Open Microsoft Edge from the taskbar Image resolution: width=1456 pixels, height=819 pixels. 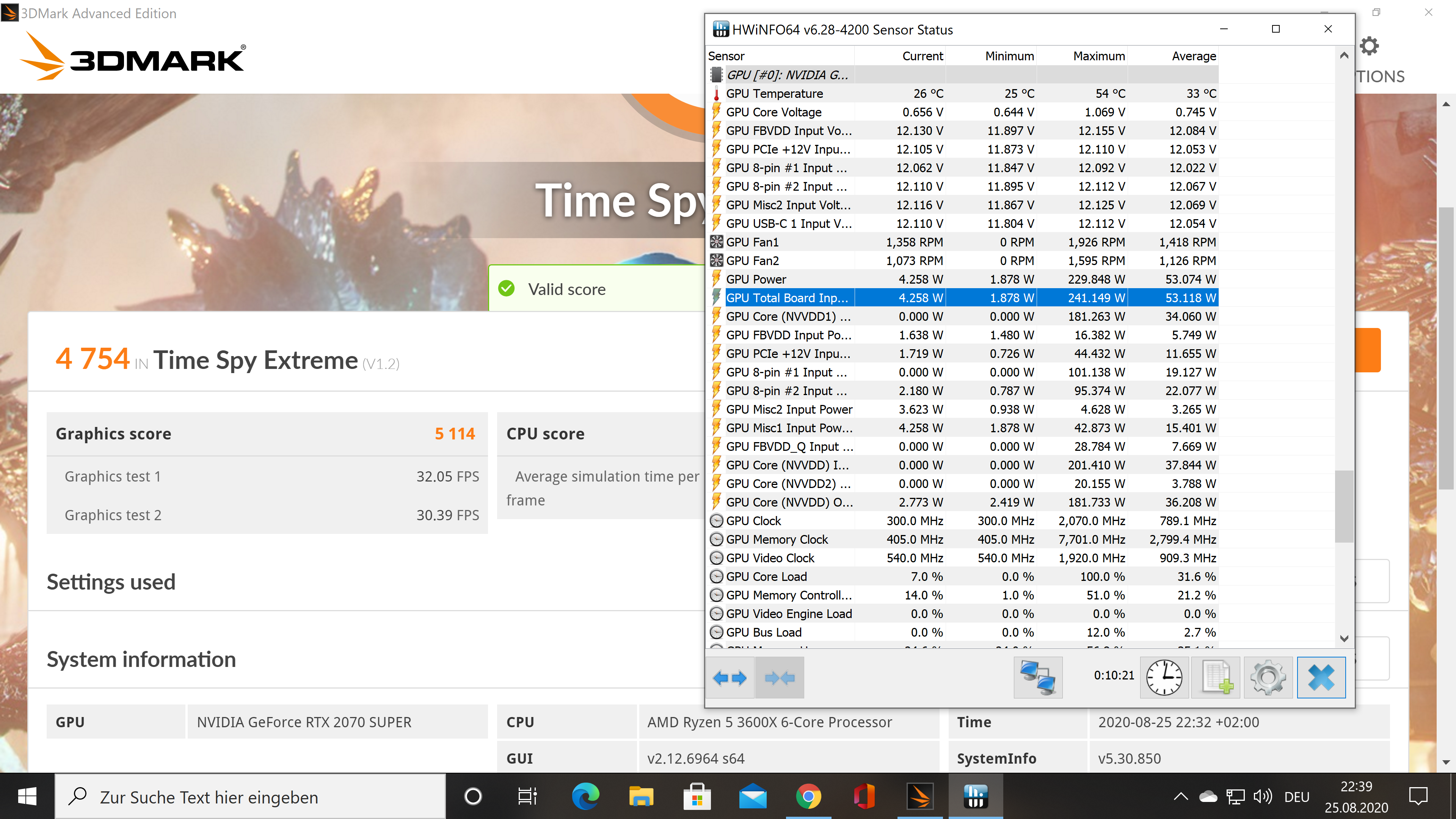pos(585,797)
